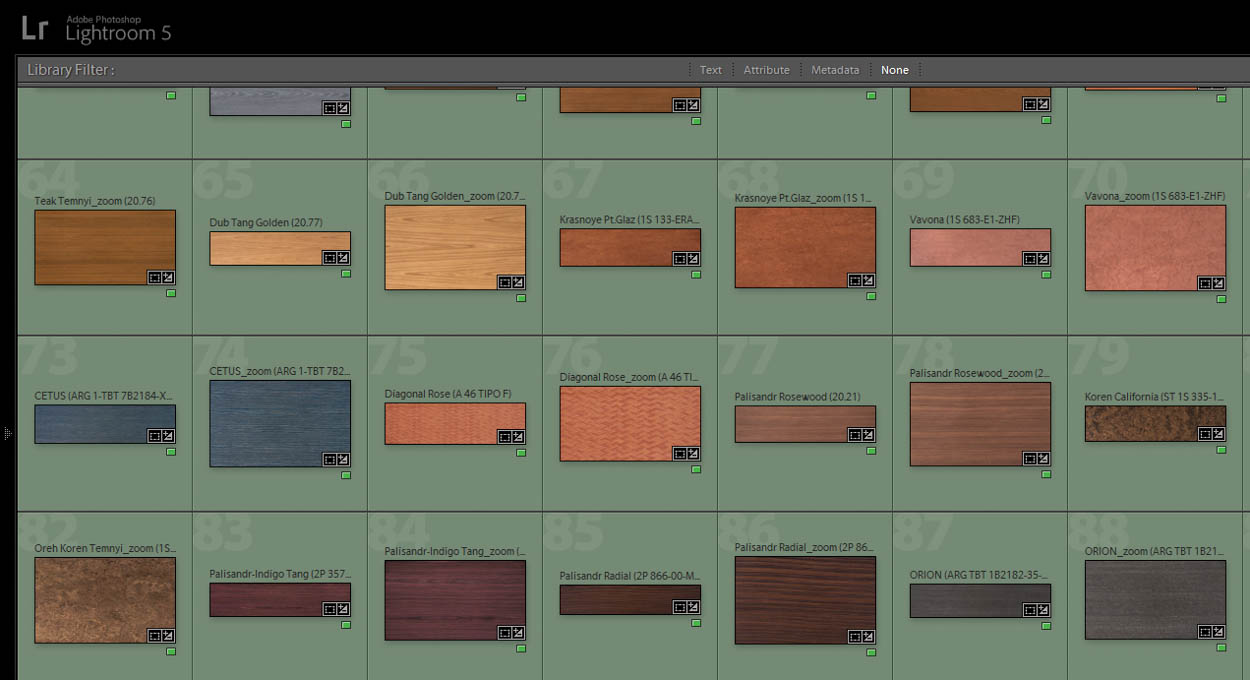The width and height of the screenshot is (1250, 680).
Task: Click crop badge on Teak Temnyi_zoom thumbnail
Action: click(154, 277)
